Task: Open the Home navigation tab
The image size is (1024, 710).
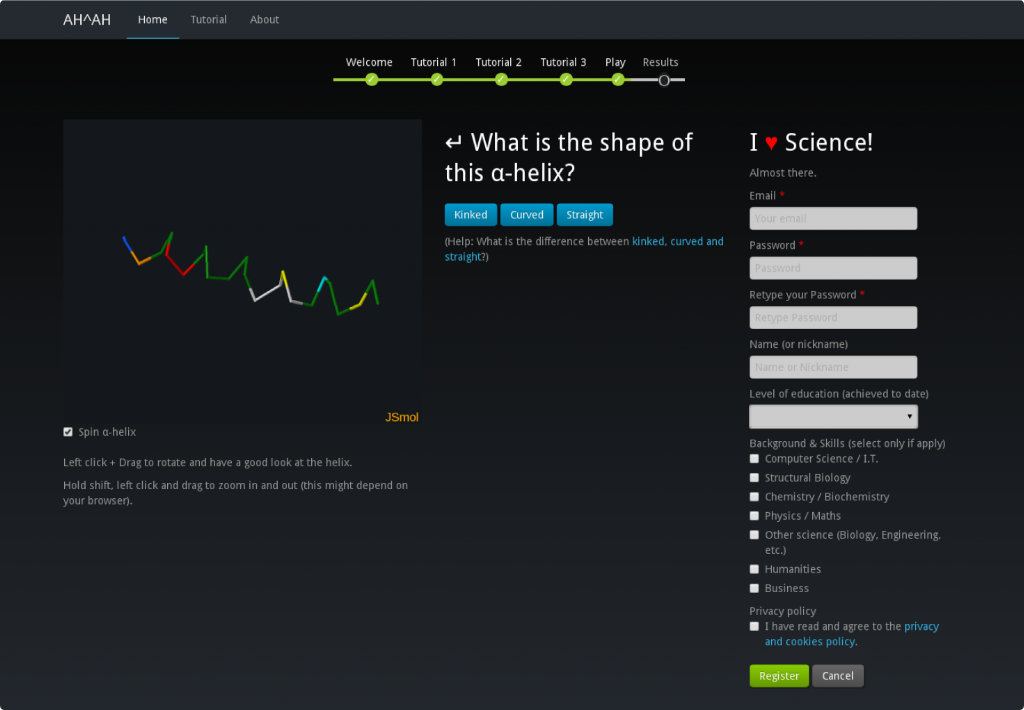Action: [x=152, y=20]
